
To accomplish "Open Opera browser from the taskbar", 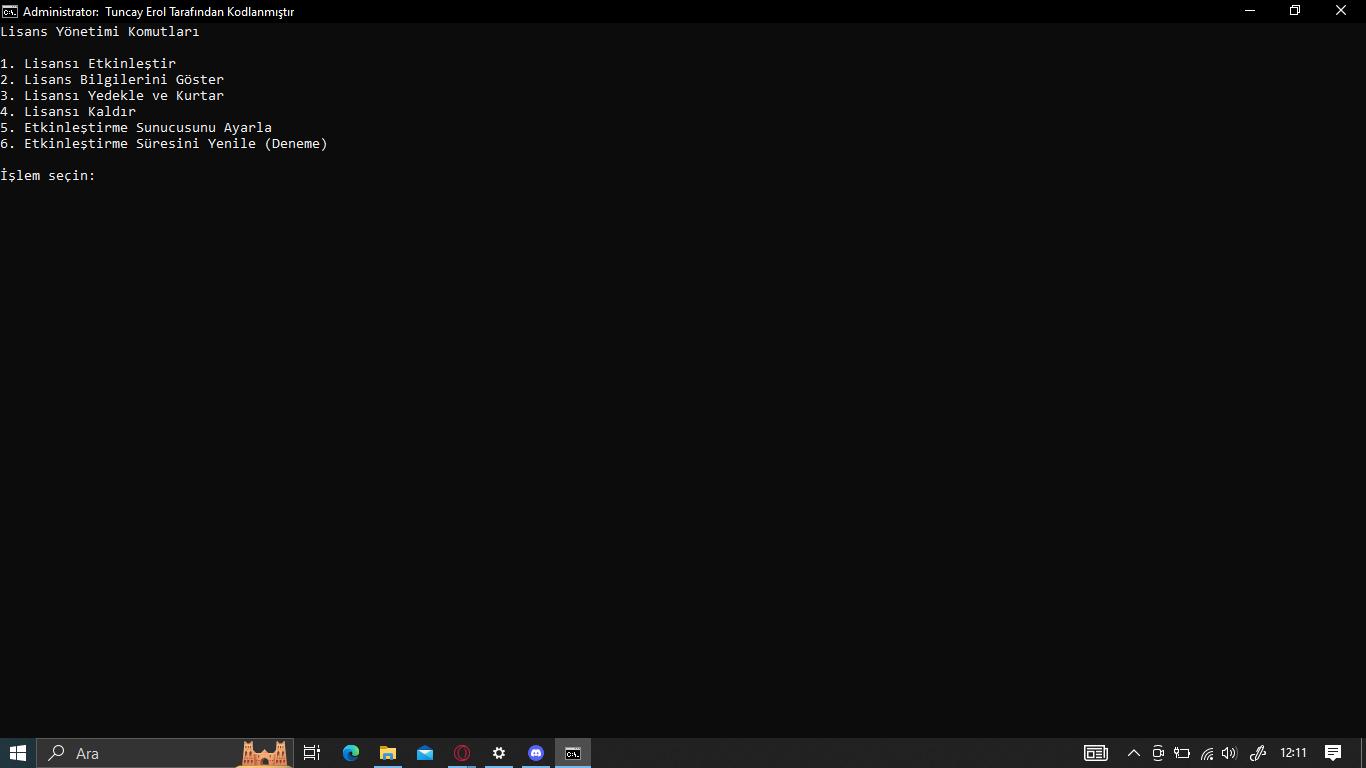I will click(461, 753).
